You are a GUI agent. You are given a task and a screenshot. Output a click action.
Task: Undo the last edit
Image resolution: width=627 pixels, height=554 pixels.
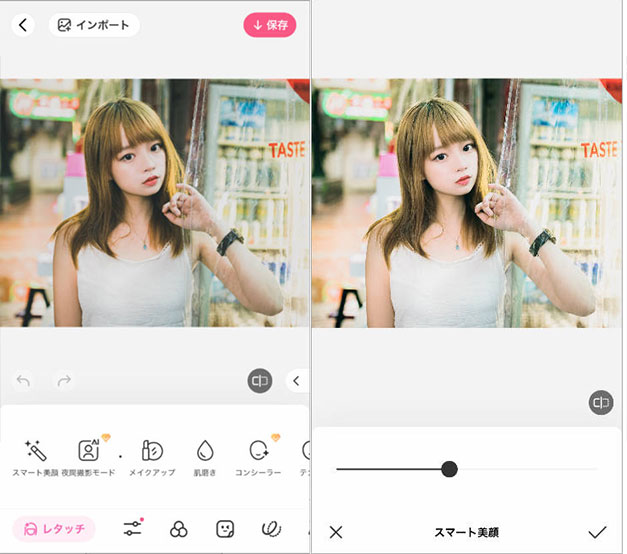coord(23,380)
